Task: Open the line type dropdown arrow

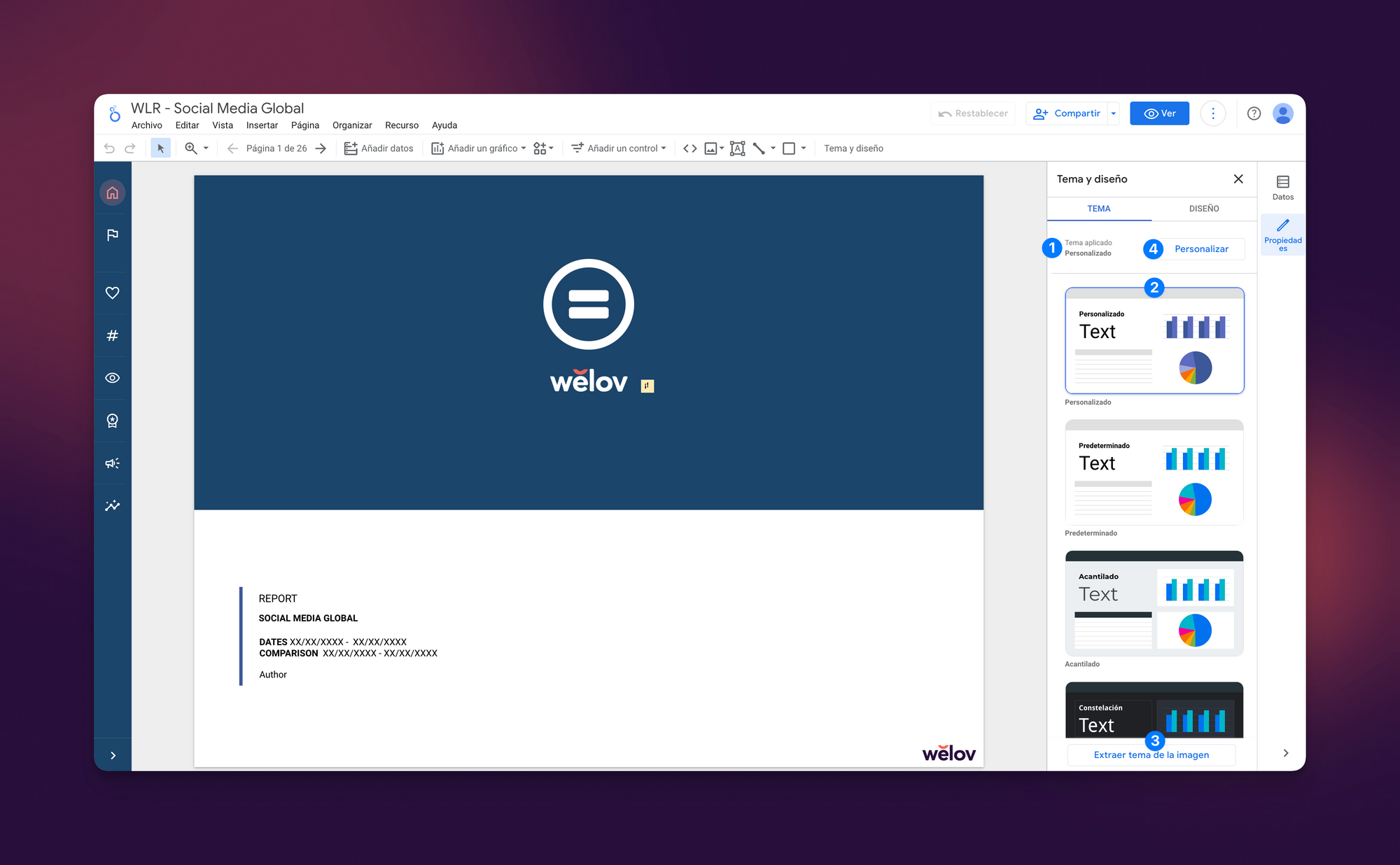Action: (x=773, y=148)
